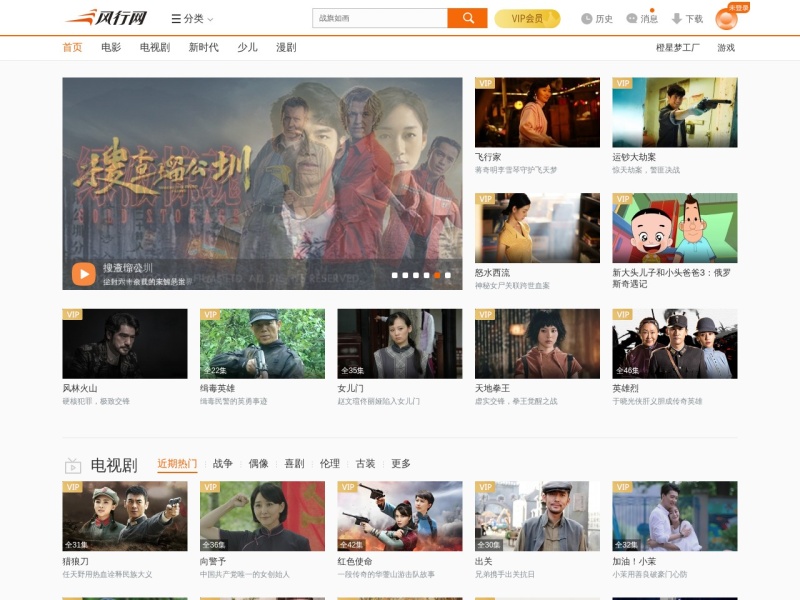This screenshot has width=800, height=600.
Task: Open the 游戏 link
Action: click(x=726, y=47)
